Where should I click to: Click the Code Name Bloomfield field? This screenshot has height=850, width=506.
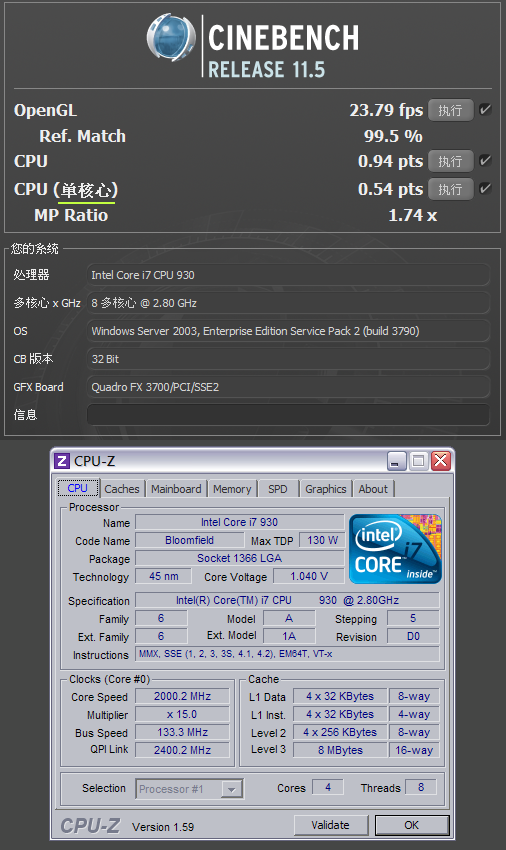coord(190,540)
